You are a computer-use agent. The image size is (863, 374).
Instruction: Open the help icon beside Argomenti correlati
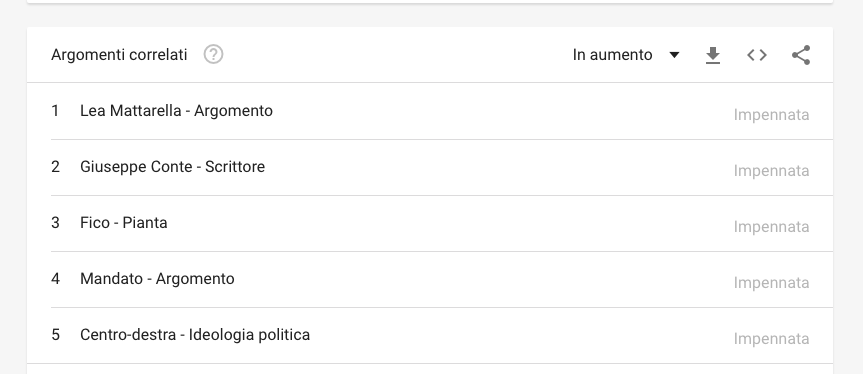click(214, 54)
